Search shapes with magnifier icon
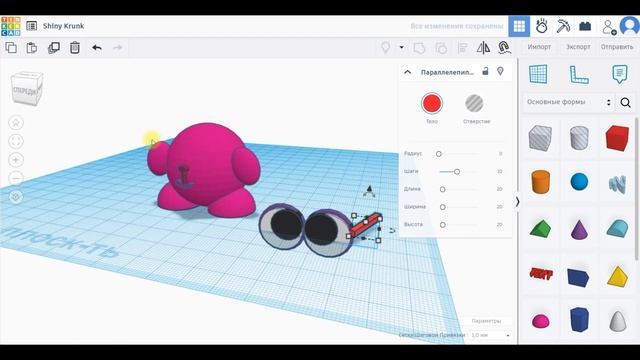640x360 pixels. point(625,102)
